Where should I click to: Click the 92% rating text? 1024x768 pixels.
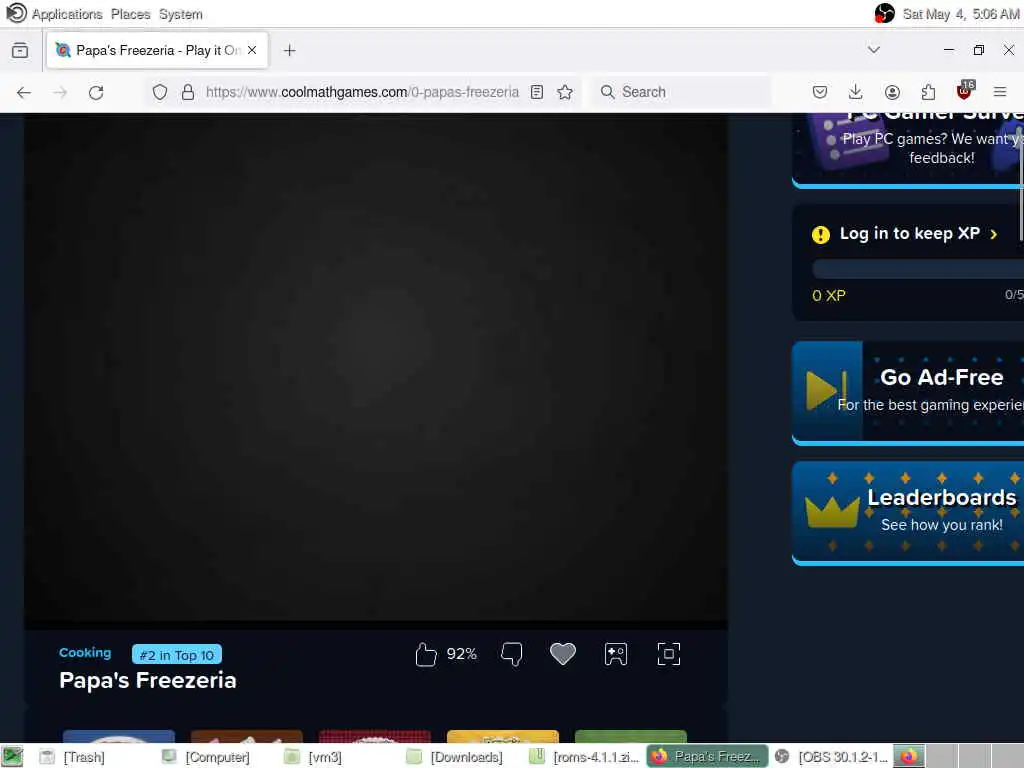pyautogui.click(x=462, y=654)
